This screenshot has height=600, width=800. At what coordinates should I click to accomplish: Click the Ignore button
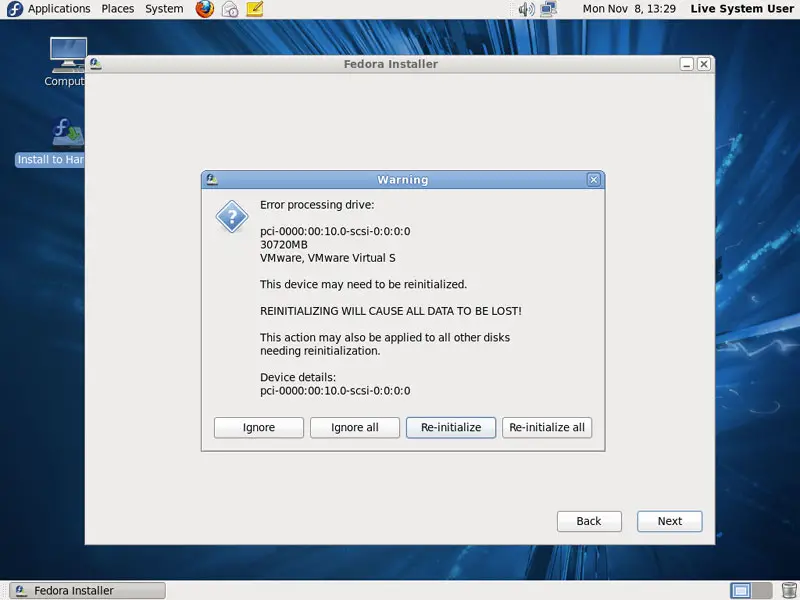coord(259,427)
